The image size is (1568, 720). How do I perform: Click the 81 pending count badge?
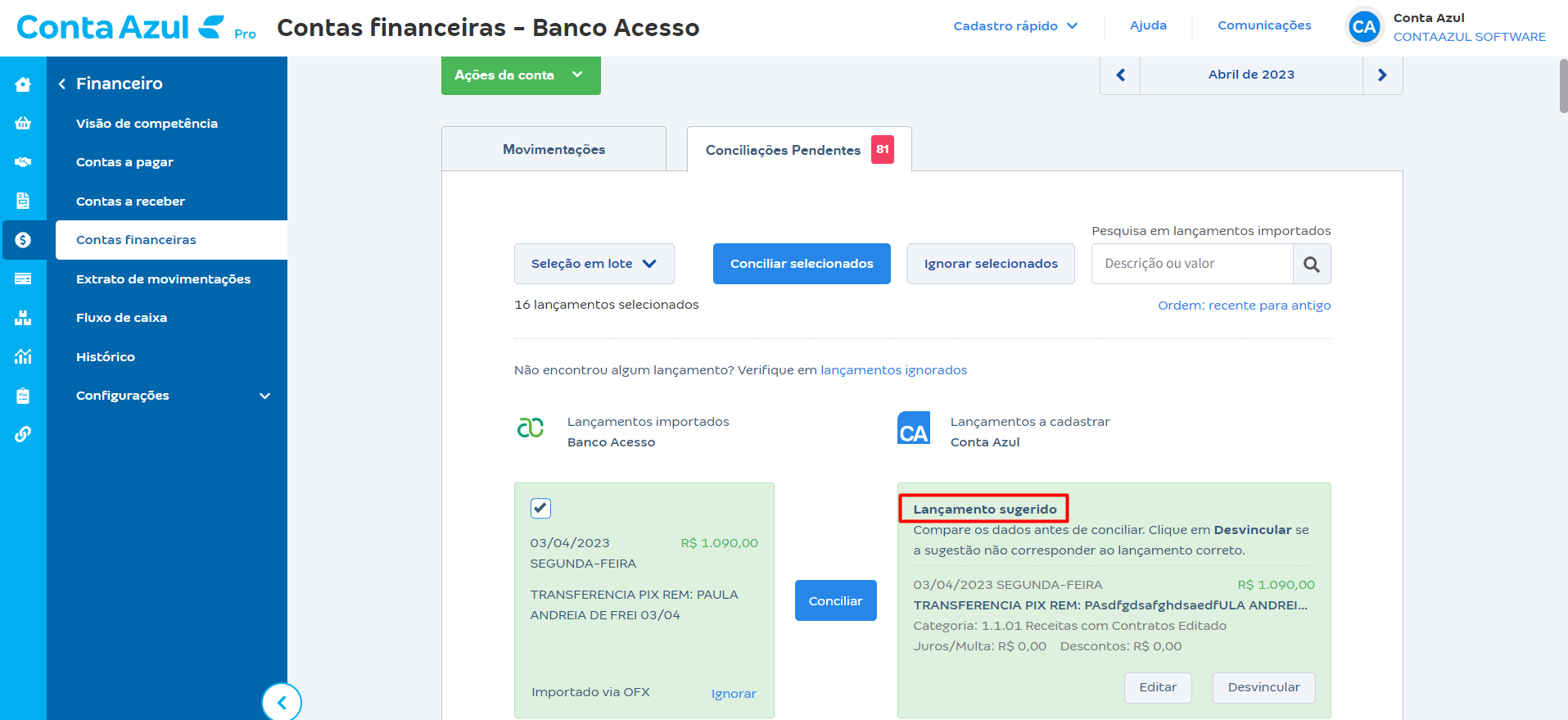[x=883, y=149]
